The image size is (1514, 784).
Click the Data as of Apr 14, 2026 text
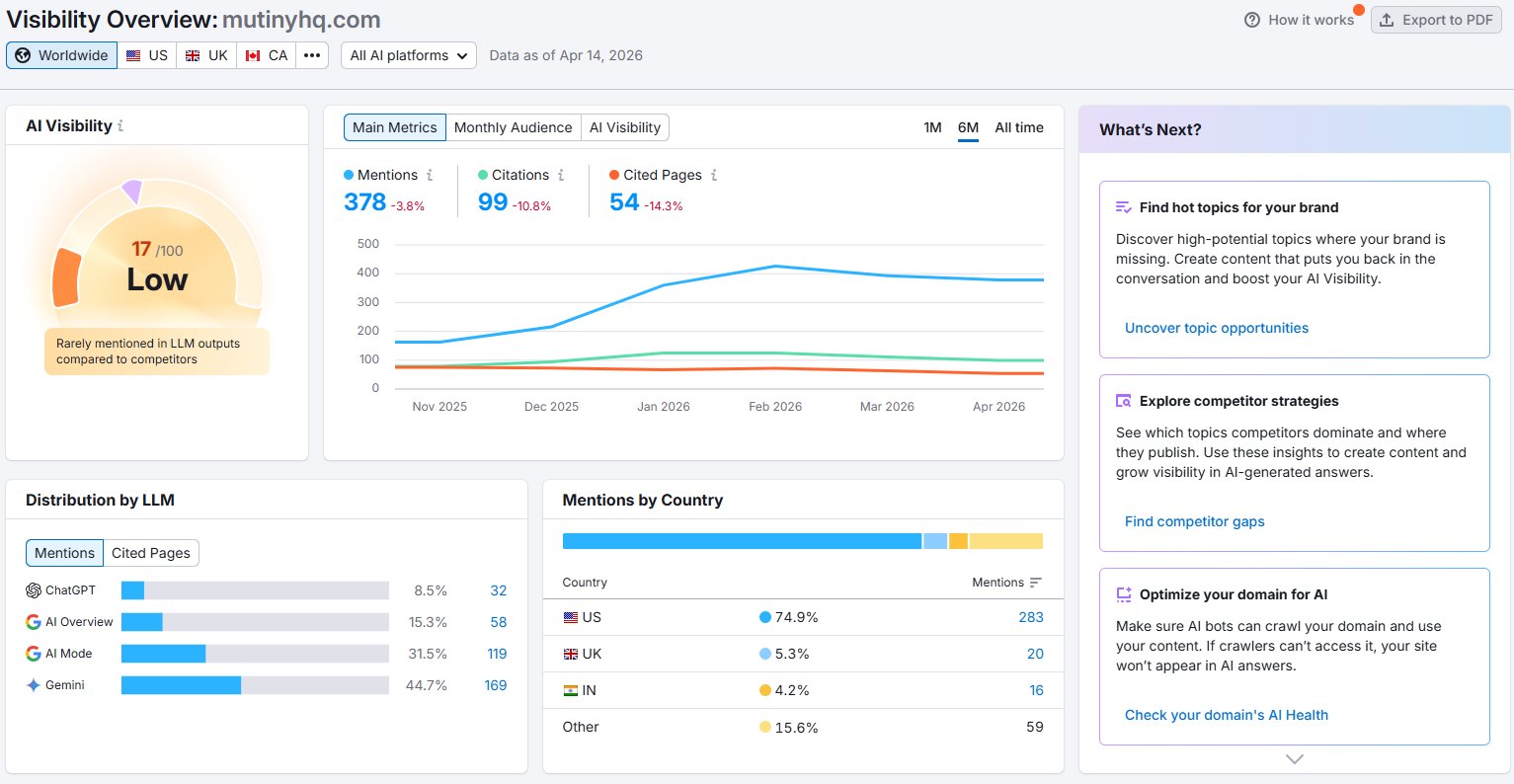[566, 55]
